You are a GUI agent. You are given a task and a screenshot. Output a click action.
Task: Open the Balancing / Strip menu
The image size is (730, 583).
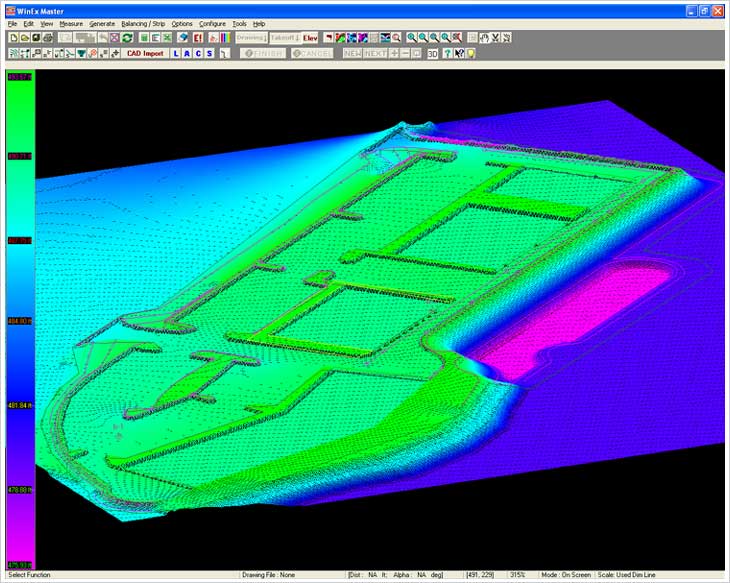click(143, 24)
